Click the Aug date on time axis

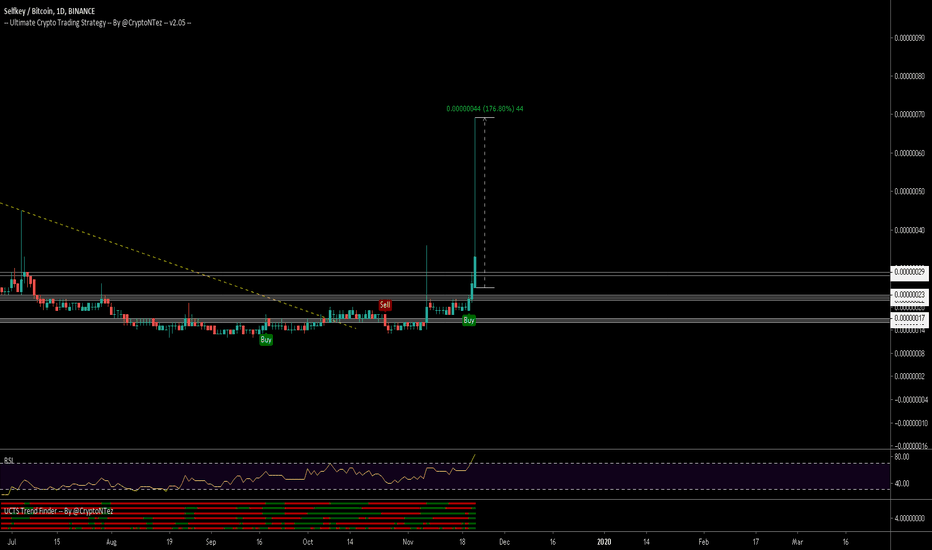[x=111, y=542]
